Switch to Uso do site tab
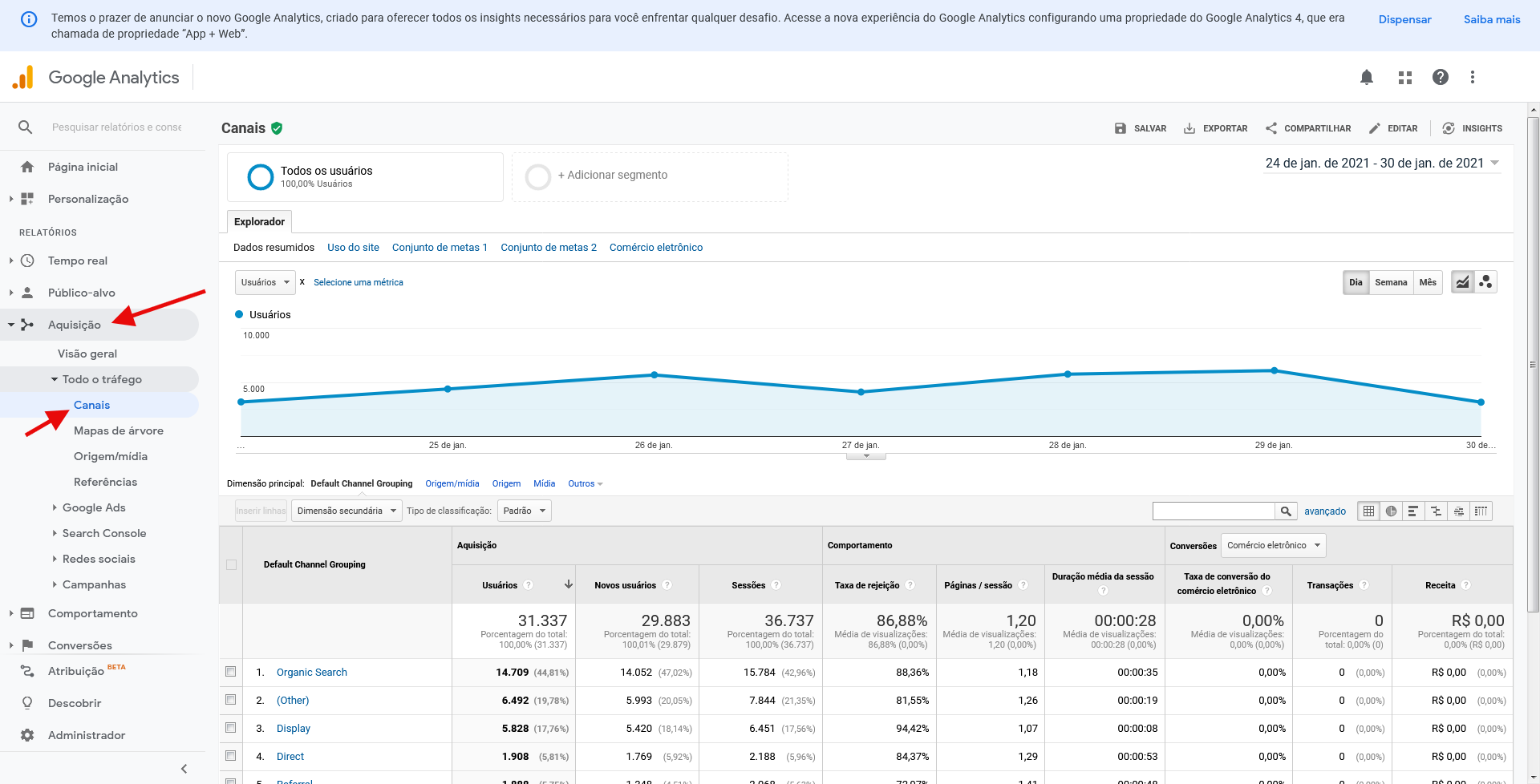Screen dimensions: 1540x784 (353, 247)
